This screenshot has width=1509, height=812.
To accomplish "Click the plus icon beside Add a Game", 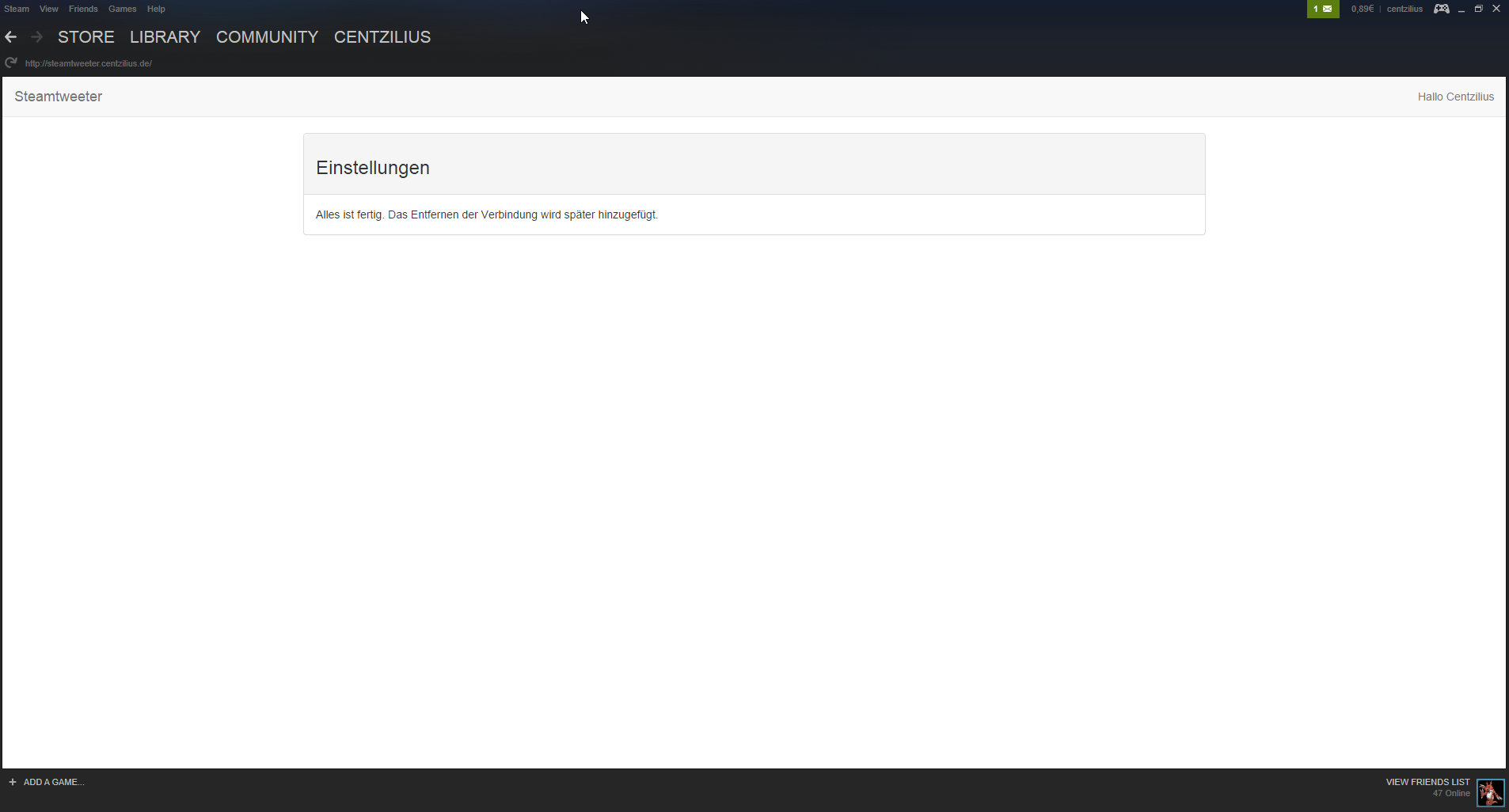I will click(13, 782).
